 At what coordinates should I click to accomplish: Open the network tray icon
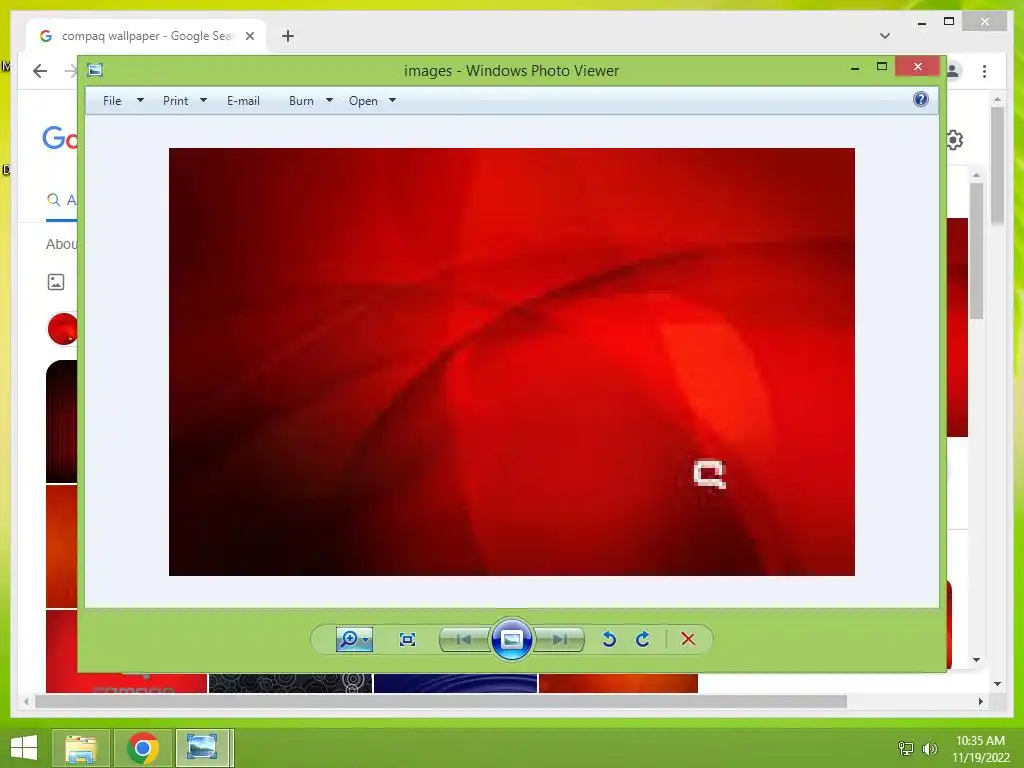(906, 748)
